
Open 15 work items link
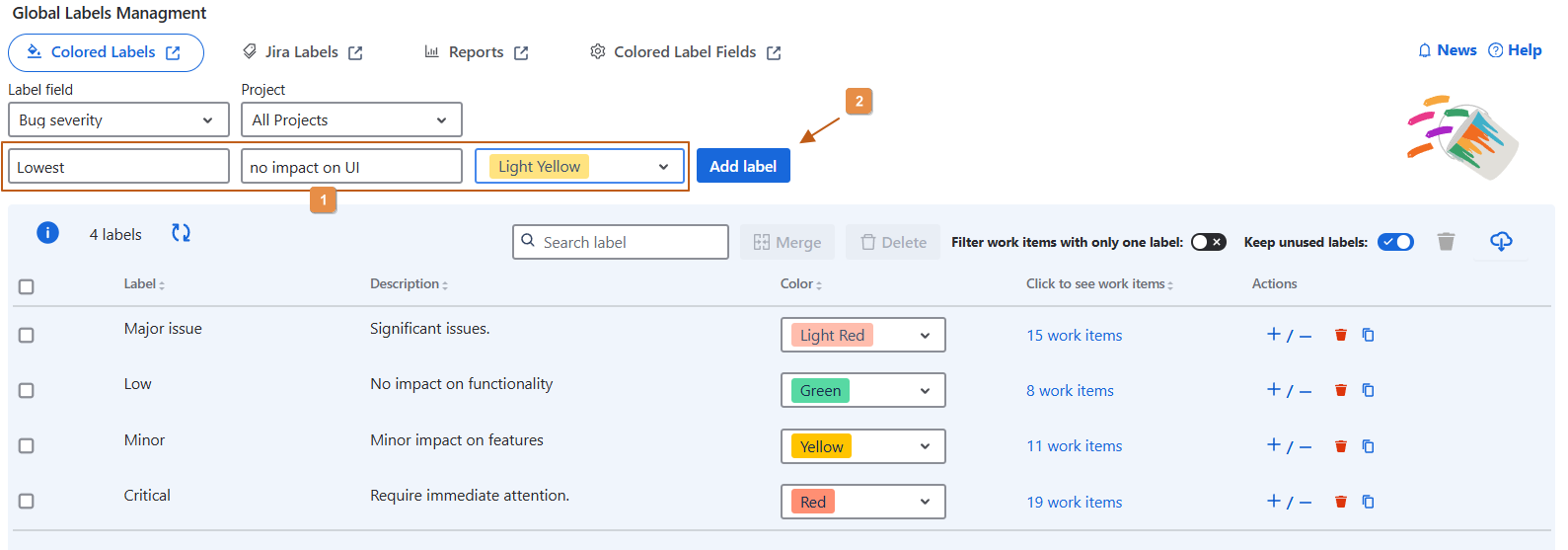(x=1074, y=336)
